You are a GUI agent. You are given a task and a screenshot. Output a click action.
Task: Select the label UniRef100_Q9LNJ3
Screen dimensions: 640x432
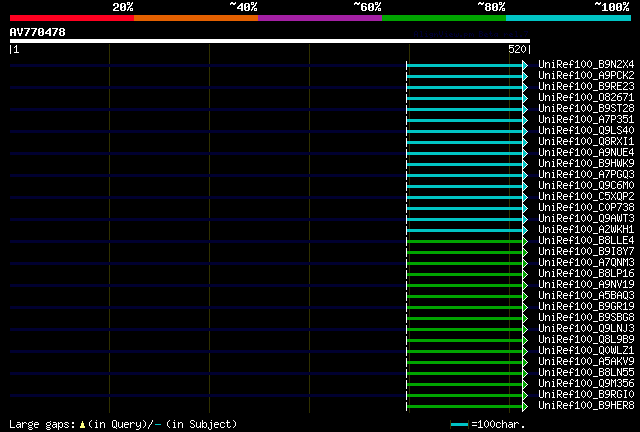click(586, 329)
